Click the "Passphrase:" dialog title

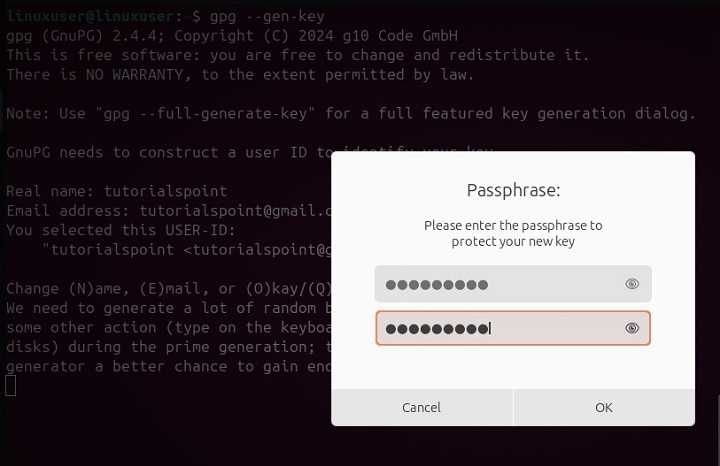click(x=513, y=189)
